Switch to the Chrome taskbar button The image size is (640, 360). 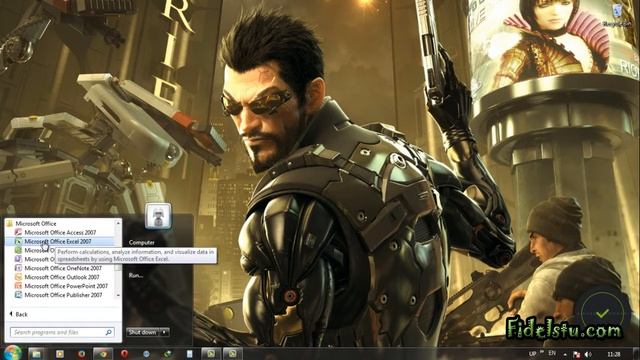[x=103, y=353]
